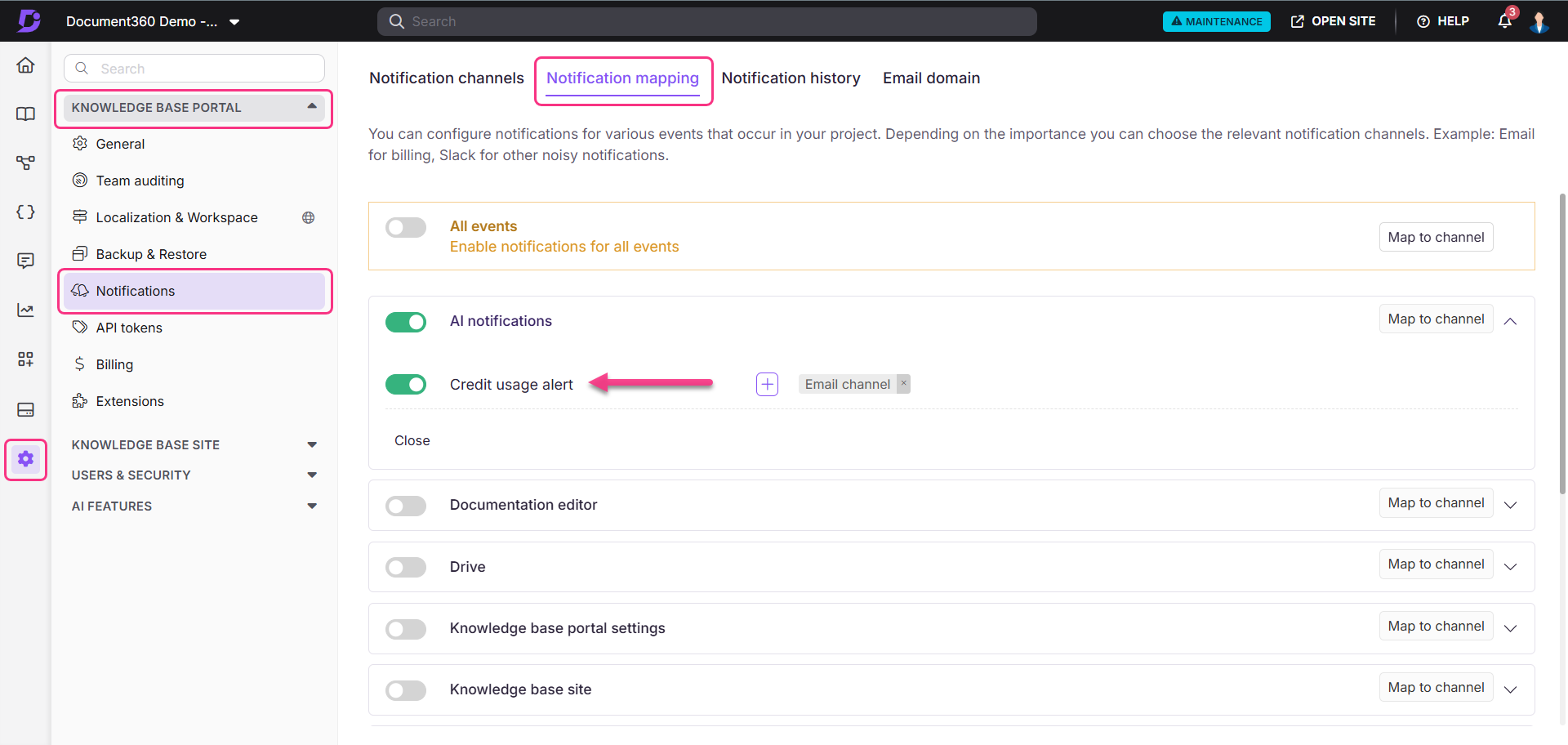
Task: Click the top global search field
Action: coord(706,21)
